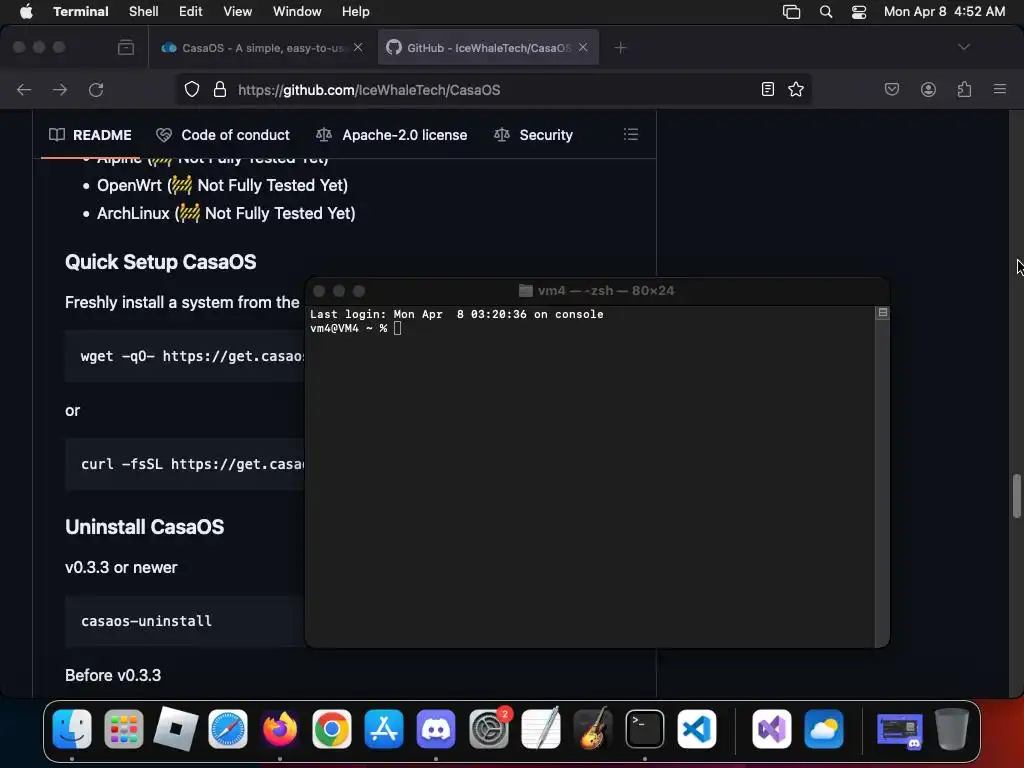Screen dimensions: 1024x768
Task: Bookmark this page with the star
Action: (795, 89)
